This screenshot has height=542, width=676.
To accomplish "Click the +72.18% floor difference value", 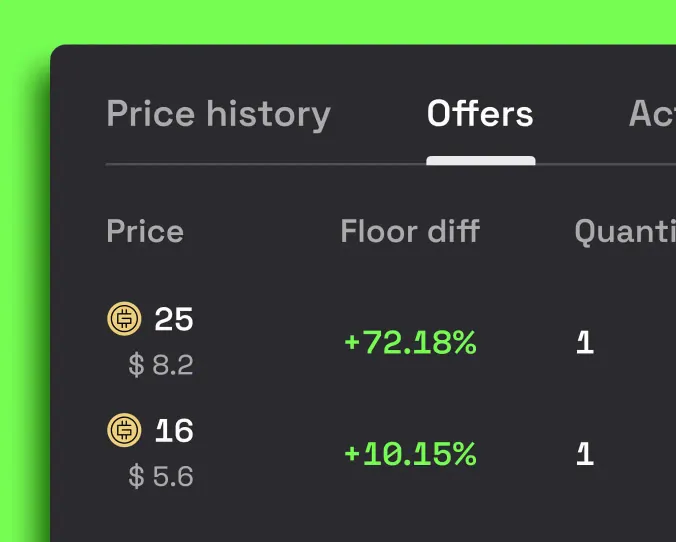I will (x=410, y=343).
